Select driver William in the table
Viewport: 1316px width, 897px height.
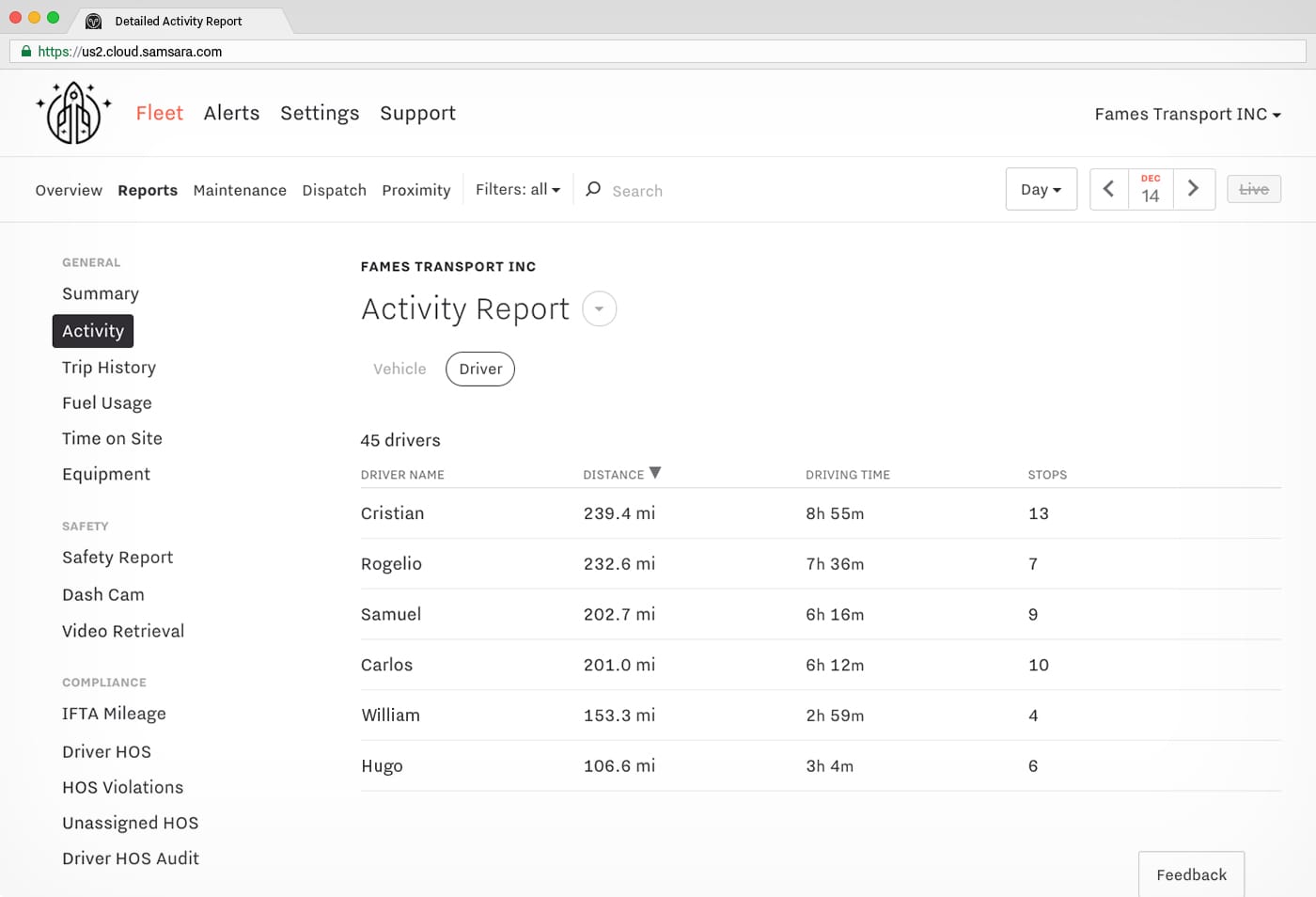pos(390,716)
